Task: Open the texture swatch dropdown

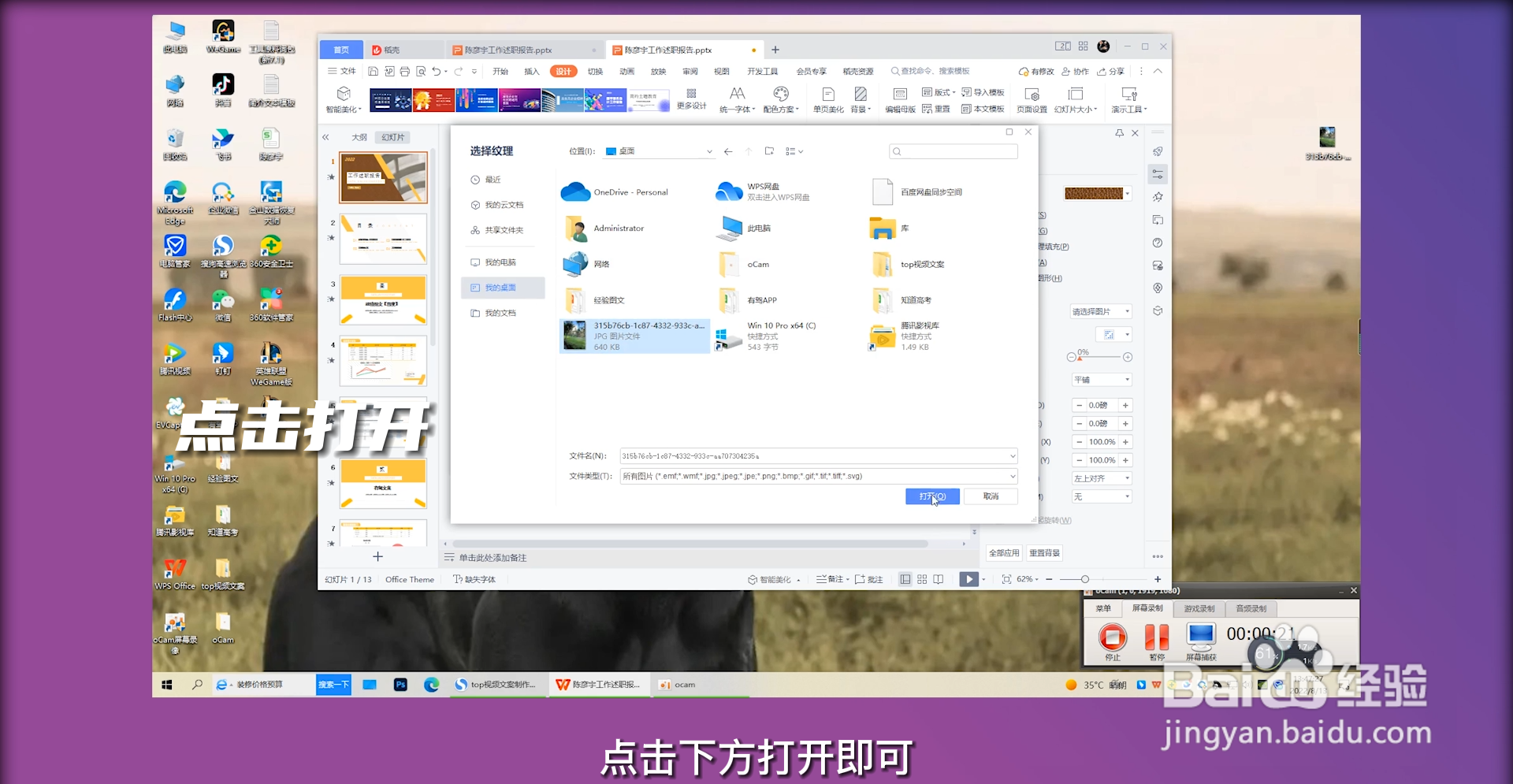Action: tap(1128, 194)
